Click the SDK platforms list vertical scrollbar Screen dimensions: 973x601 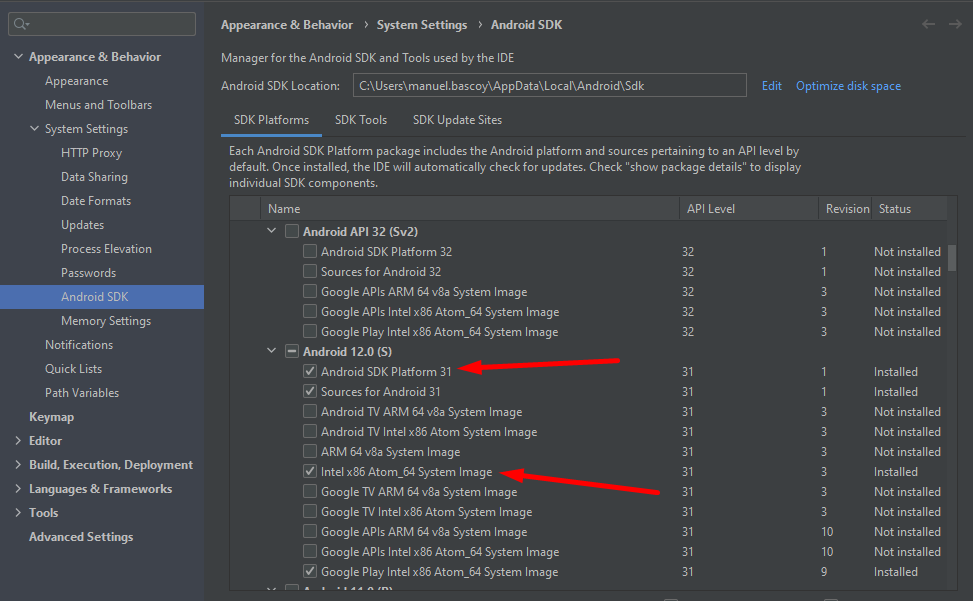[952, 260]
